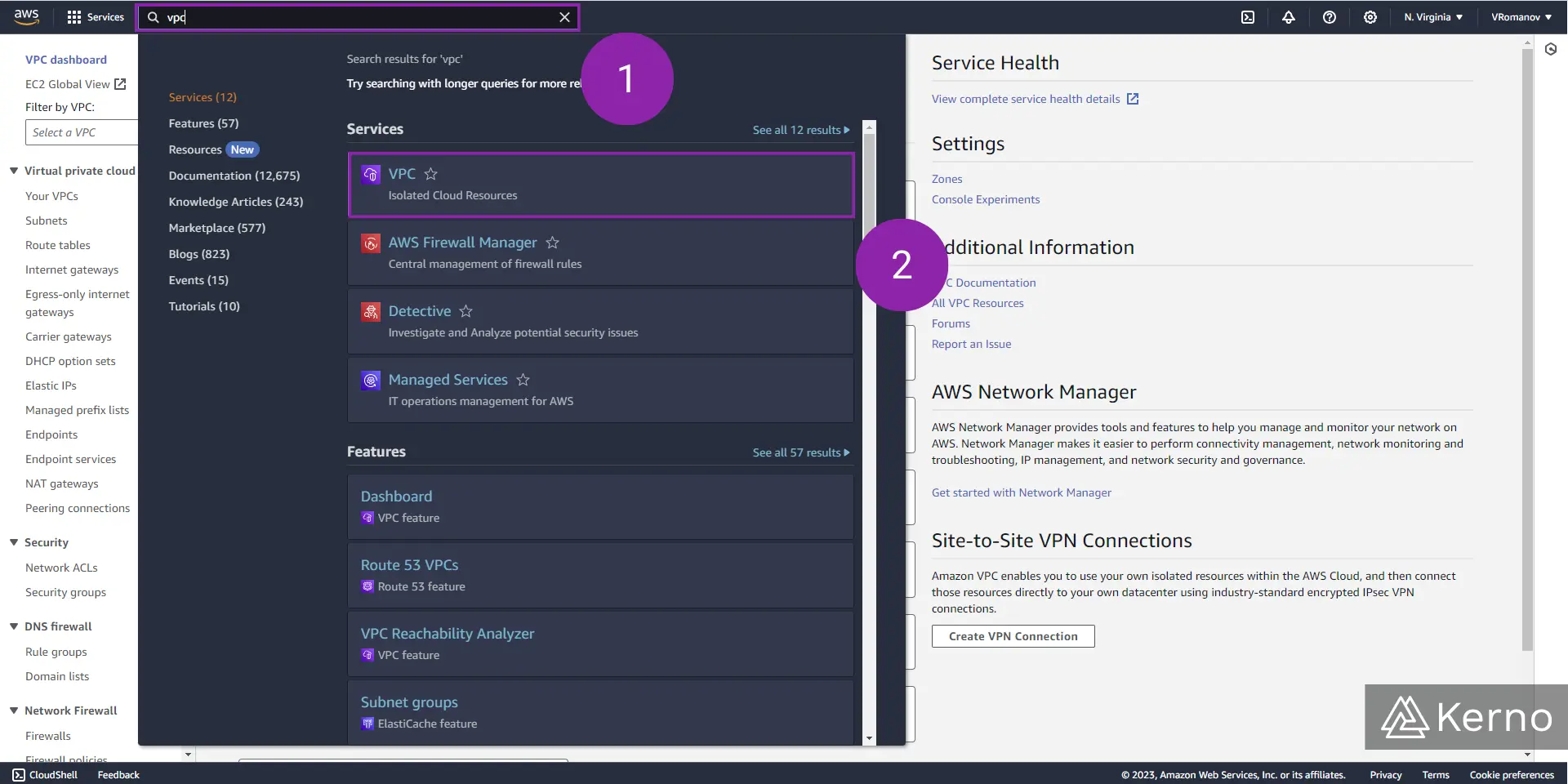Open the Services grid menu
This screenshot has width=1568, height=784.
[96, 17]
